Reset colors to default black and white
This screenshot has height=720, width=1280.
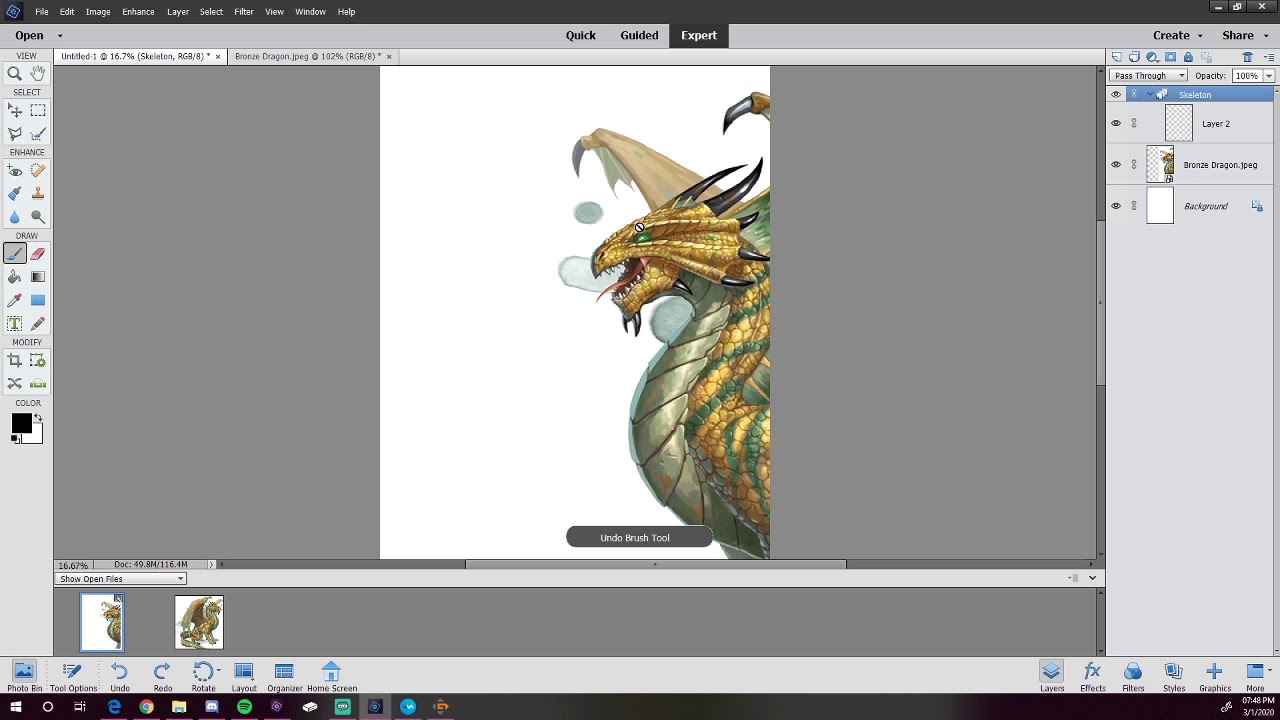point(15,439)
